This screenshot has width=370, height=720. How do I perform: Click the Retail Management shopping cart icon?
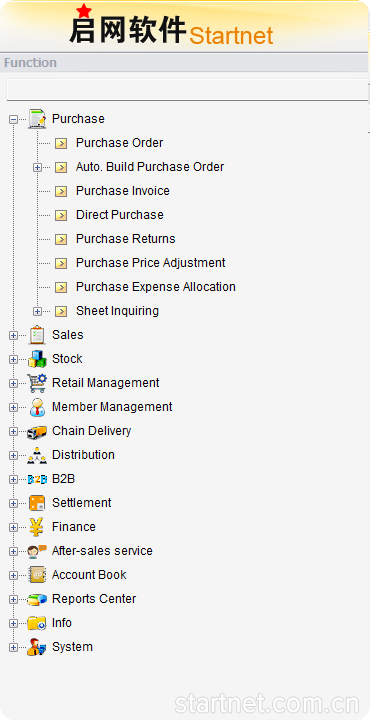(x=37, y=383)
